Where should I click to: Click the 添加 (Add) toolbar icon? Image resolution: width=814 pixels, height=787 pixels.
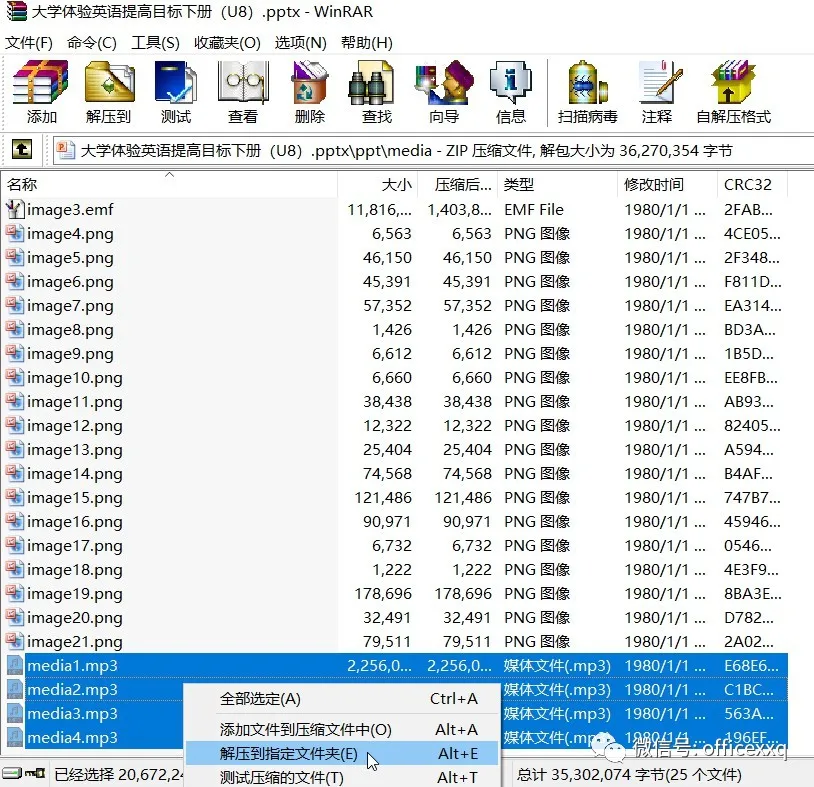(x=41, y=83)
